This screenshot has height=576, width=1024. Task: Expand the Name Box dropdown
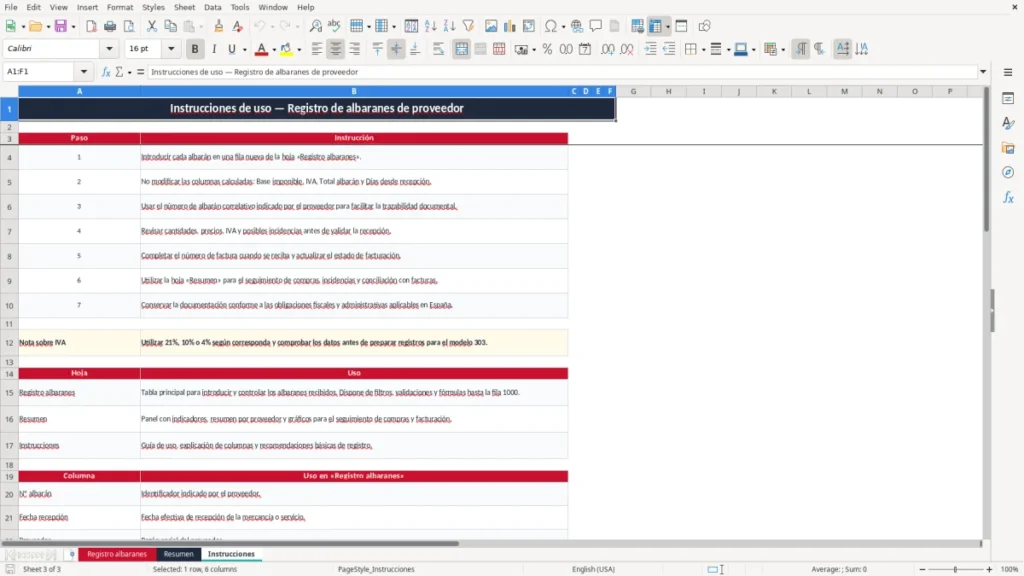[84, 72]
